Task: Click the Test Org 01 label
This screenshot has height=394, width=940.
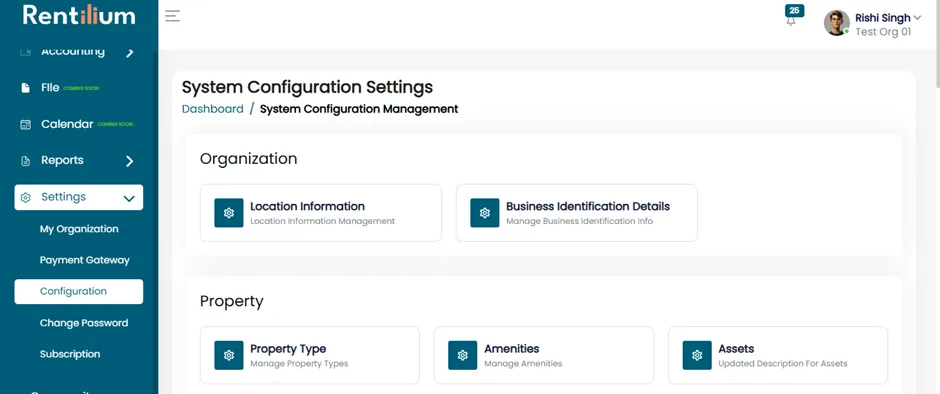Action: click(x=883, y=32)
